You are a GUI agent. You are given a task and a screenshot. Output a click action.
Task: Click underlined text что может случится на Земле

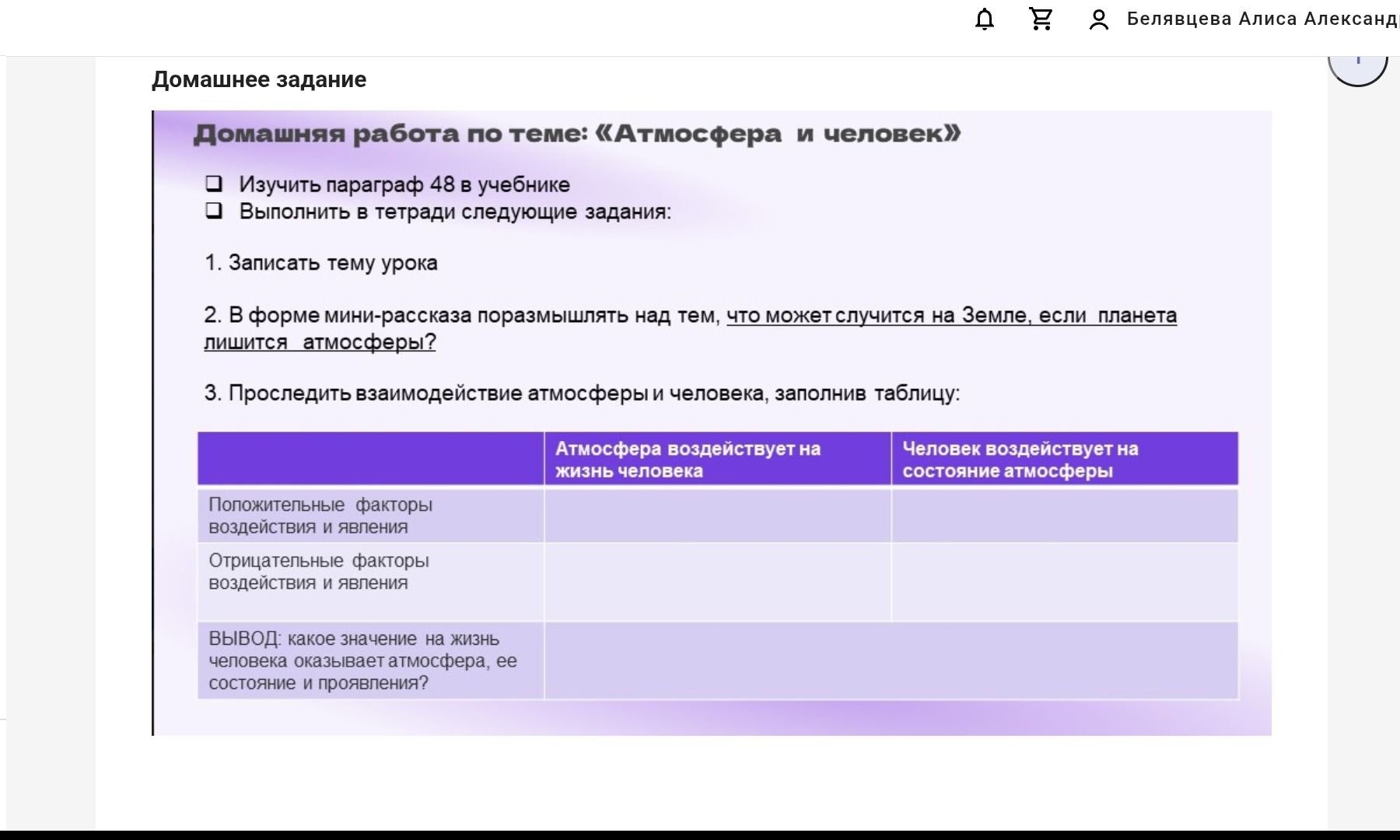point(951,315)
